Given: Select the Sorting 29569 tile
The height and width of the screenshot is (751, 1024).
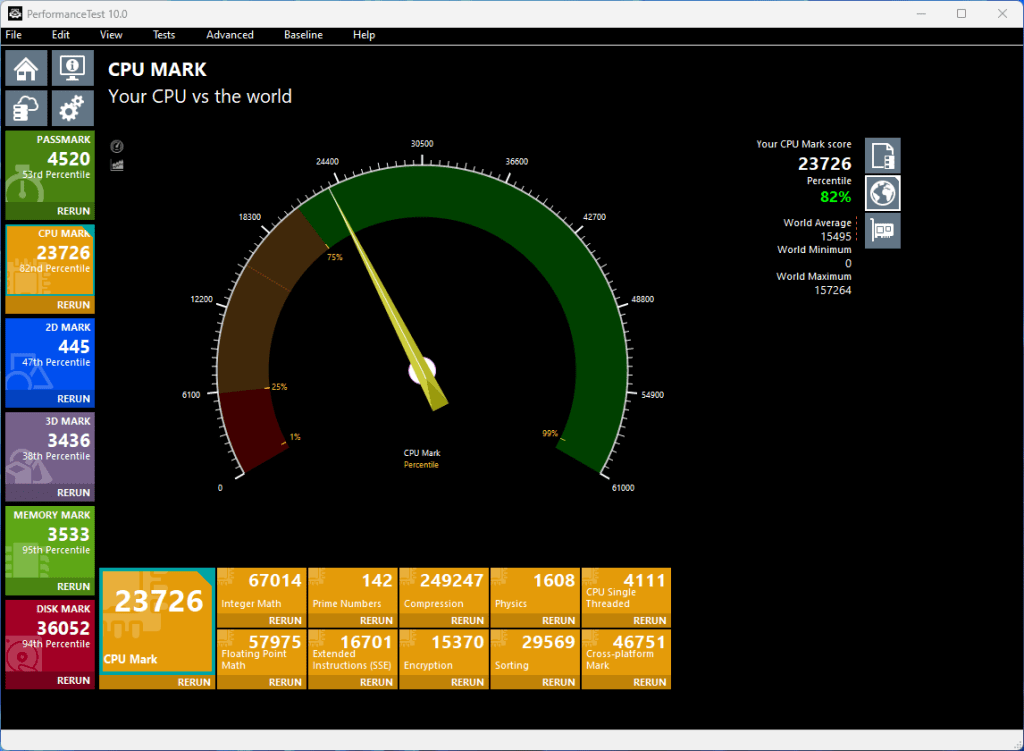Looking at the screenshot, I should coord(535,652).
